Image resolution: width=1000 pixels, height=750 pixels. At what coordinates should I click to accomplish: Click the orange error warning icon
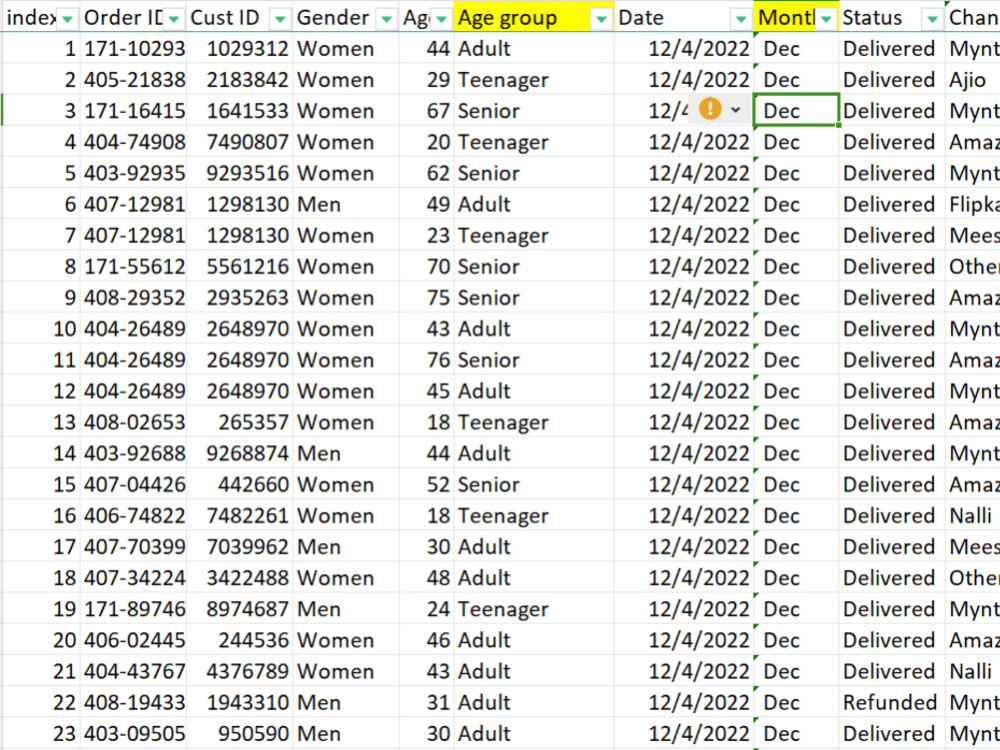pos(710,109)
